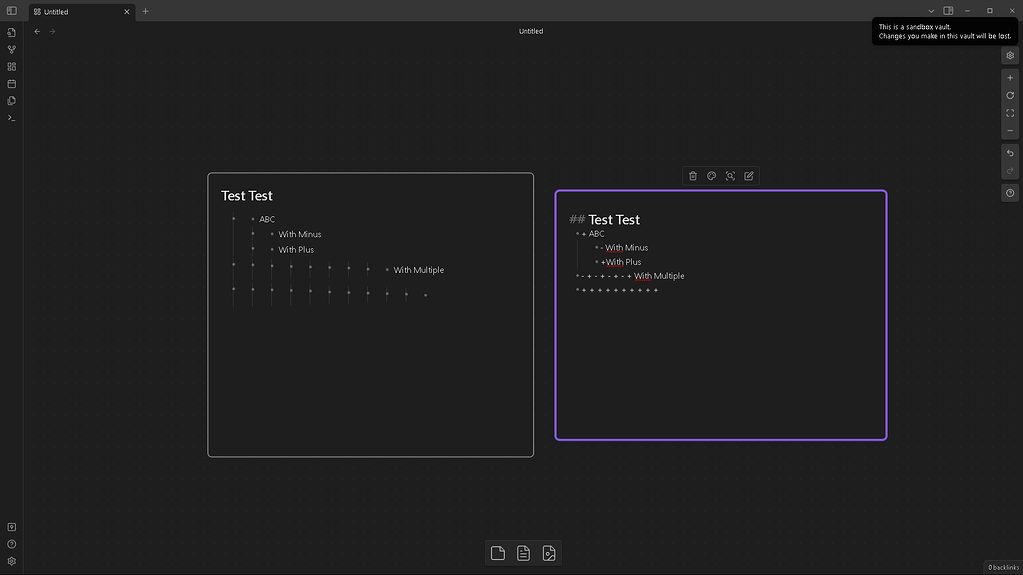This screenshot has height=575, width=1023.
Task: Click +With Plus in the purple card
Action: (x=621, y=262)
